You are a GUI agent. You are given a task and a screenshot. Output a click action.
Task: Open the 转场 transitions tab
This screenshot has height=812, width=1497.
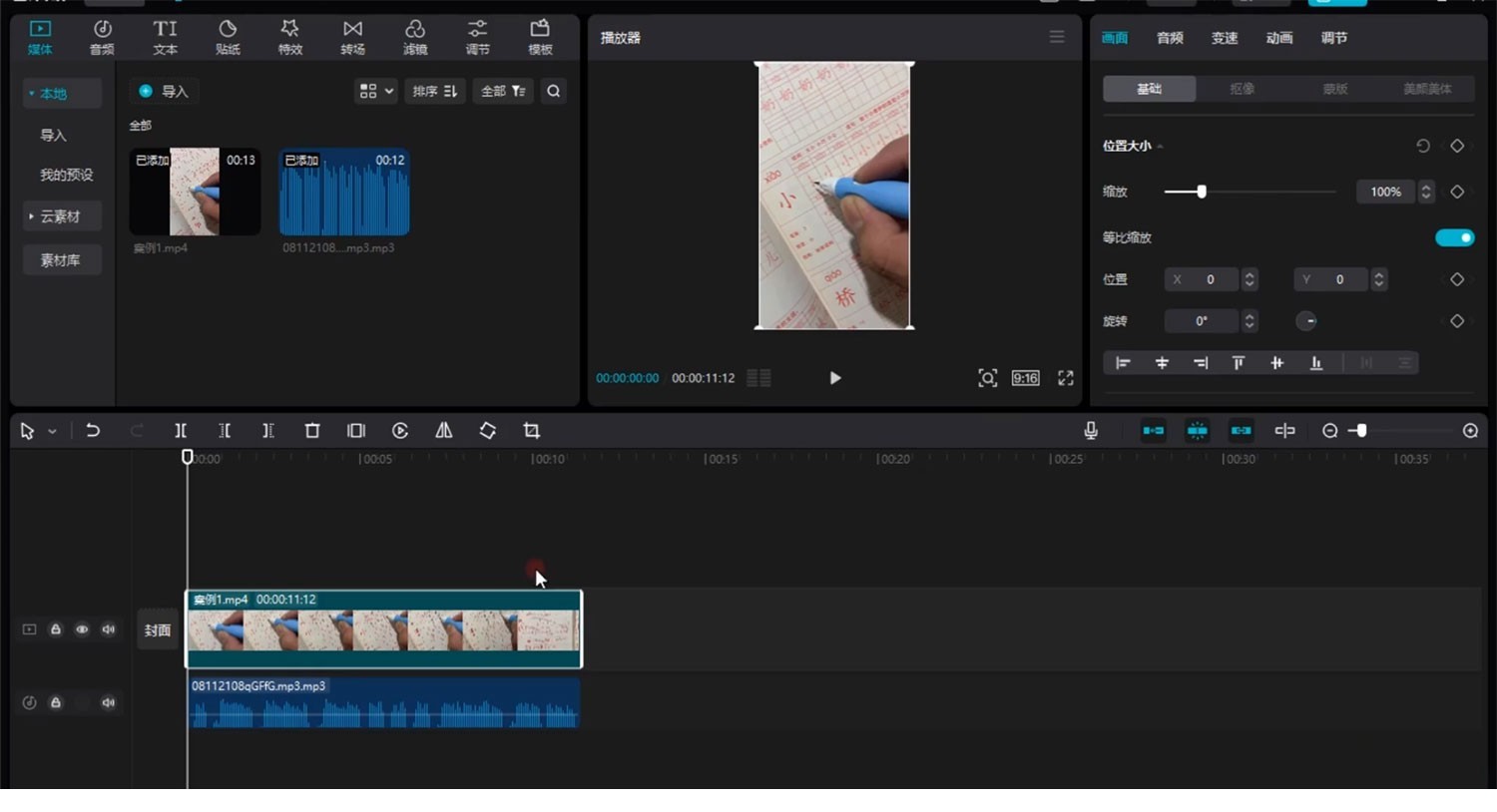352,37
